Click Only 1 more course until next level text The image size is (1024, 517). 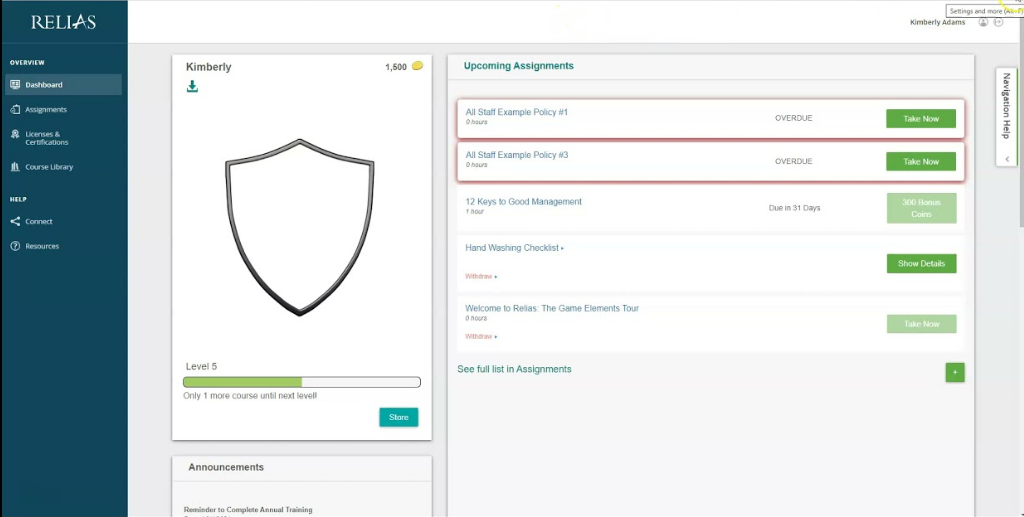[250, 396]
